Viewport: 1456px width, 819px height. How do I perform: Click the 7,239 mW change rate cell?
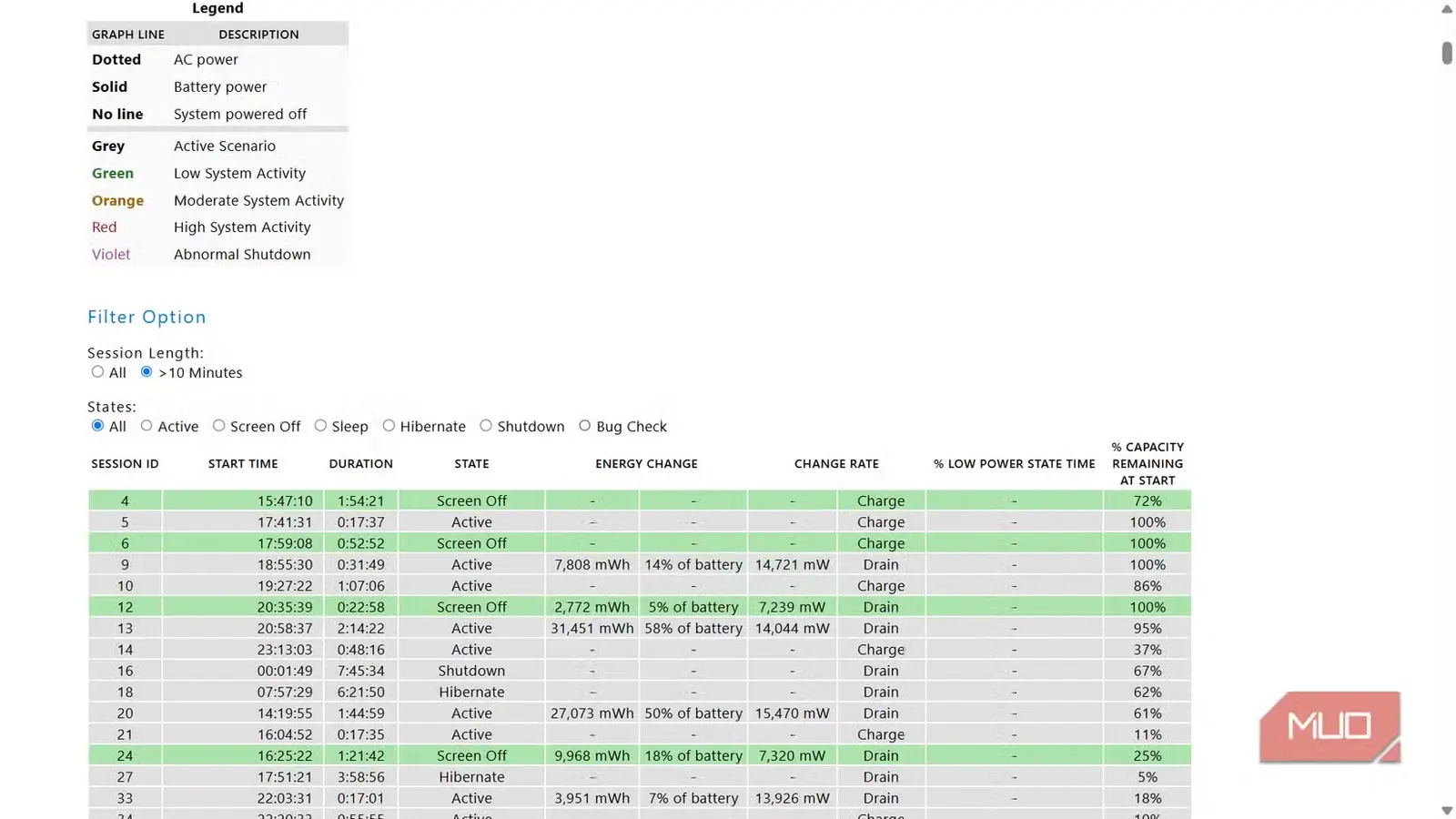(793, 607)
